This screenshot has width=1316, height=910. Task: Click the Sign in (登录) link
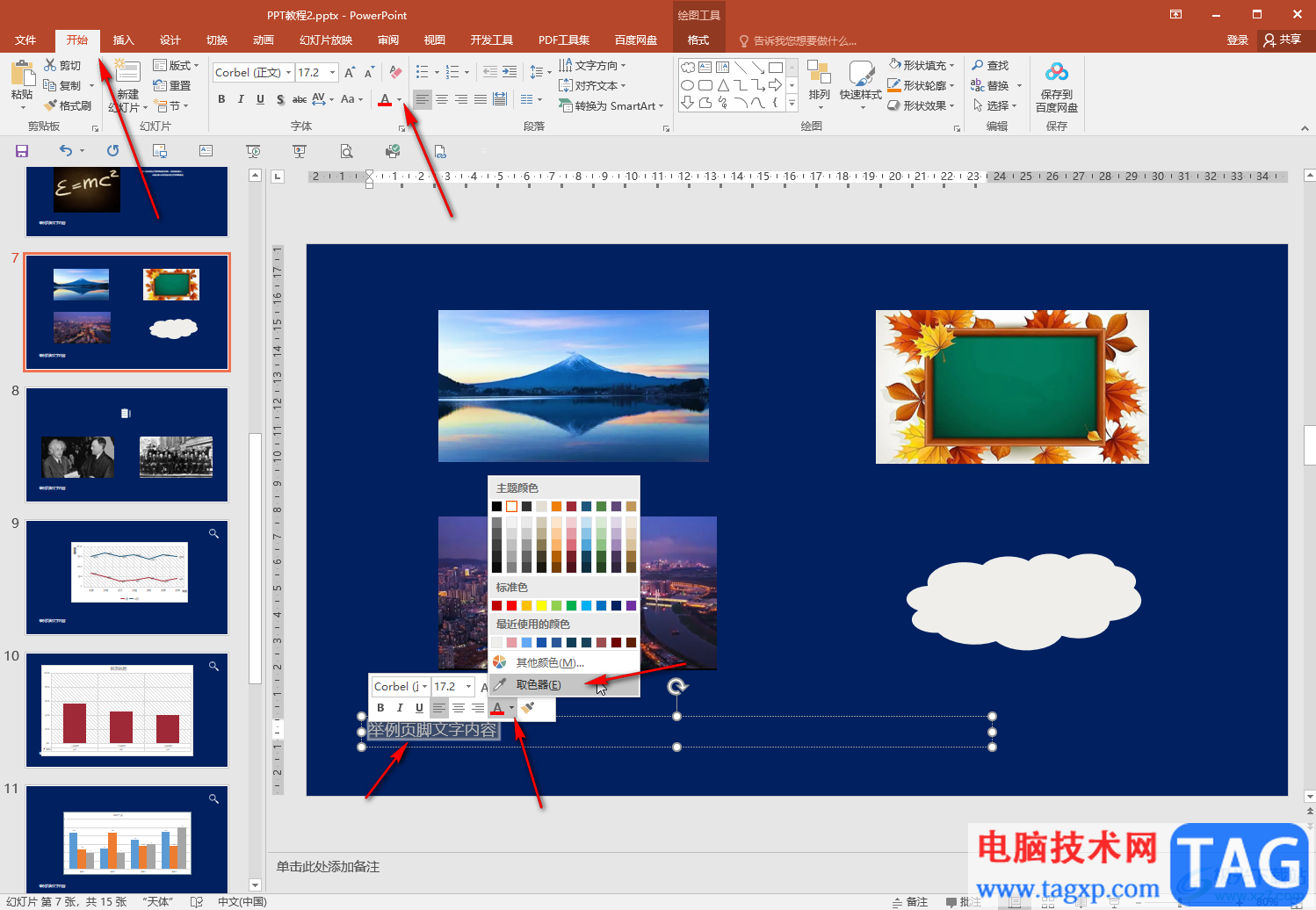[1238, 40]
